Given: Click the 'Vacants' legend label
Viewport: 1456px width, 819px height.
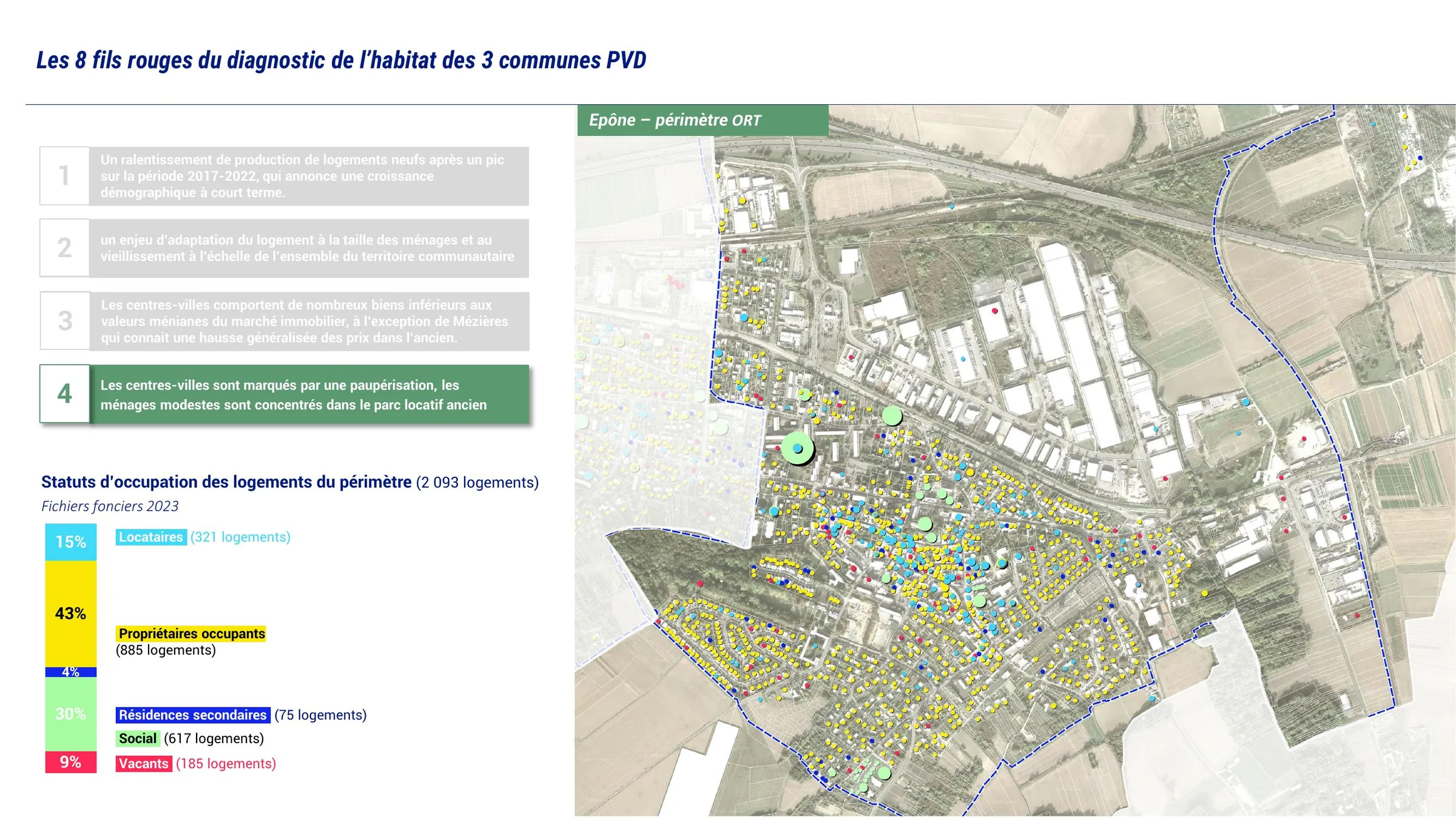Looking at the screenshot, I should coord(144,763).
